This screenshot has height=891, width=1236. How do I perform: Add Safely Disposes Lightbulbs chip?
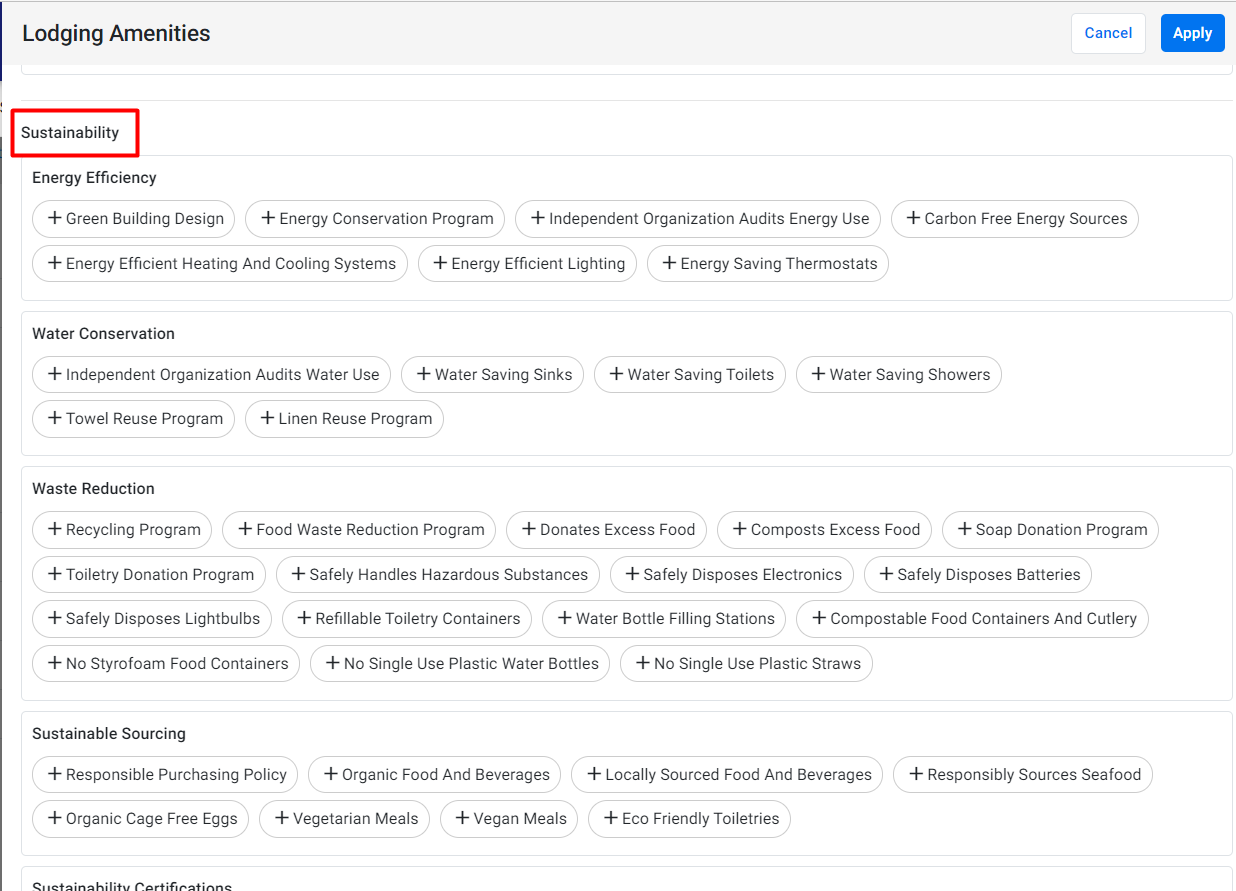pos(152,619)
